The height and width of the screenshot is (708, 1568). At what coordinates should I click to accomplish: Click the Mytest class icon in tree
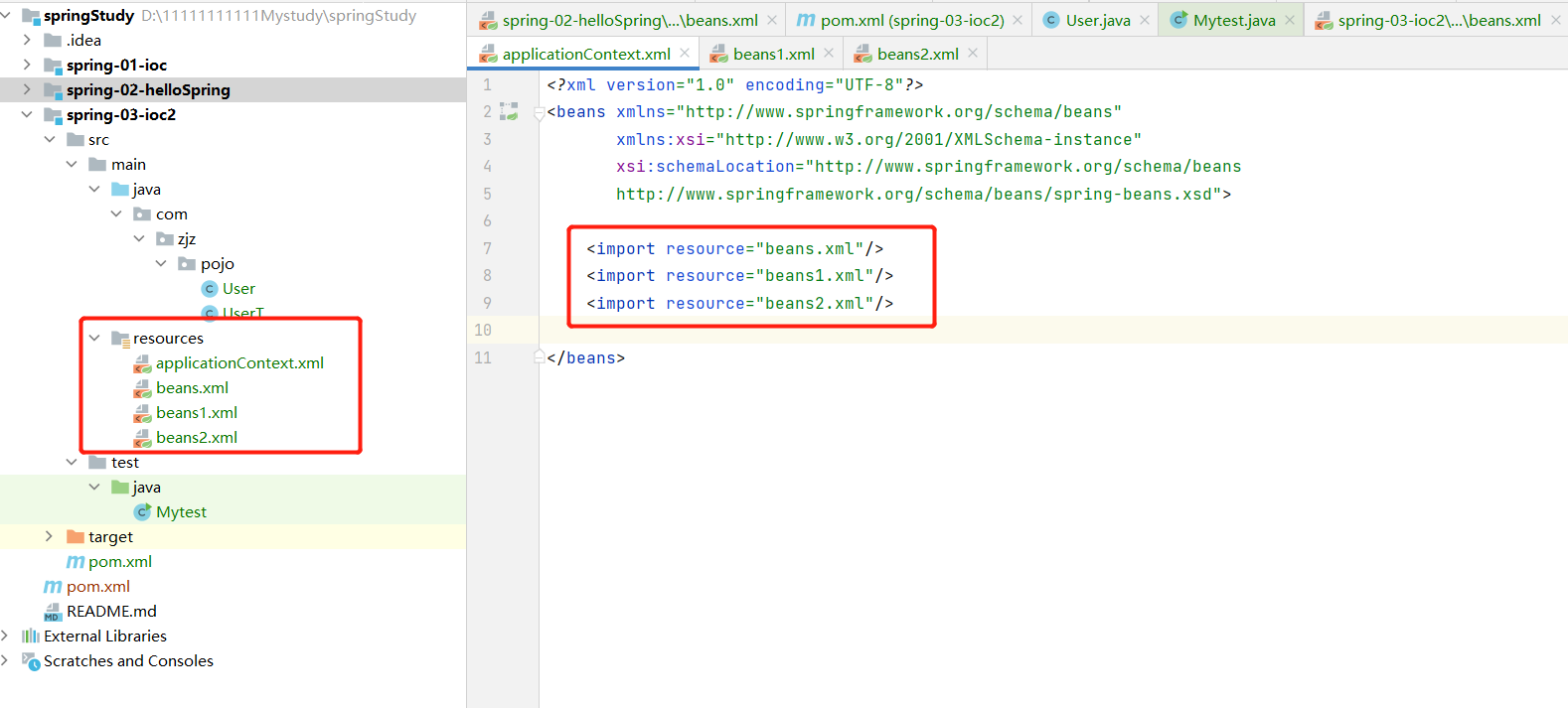[143, 512]
